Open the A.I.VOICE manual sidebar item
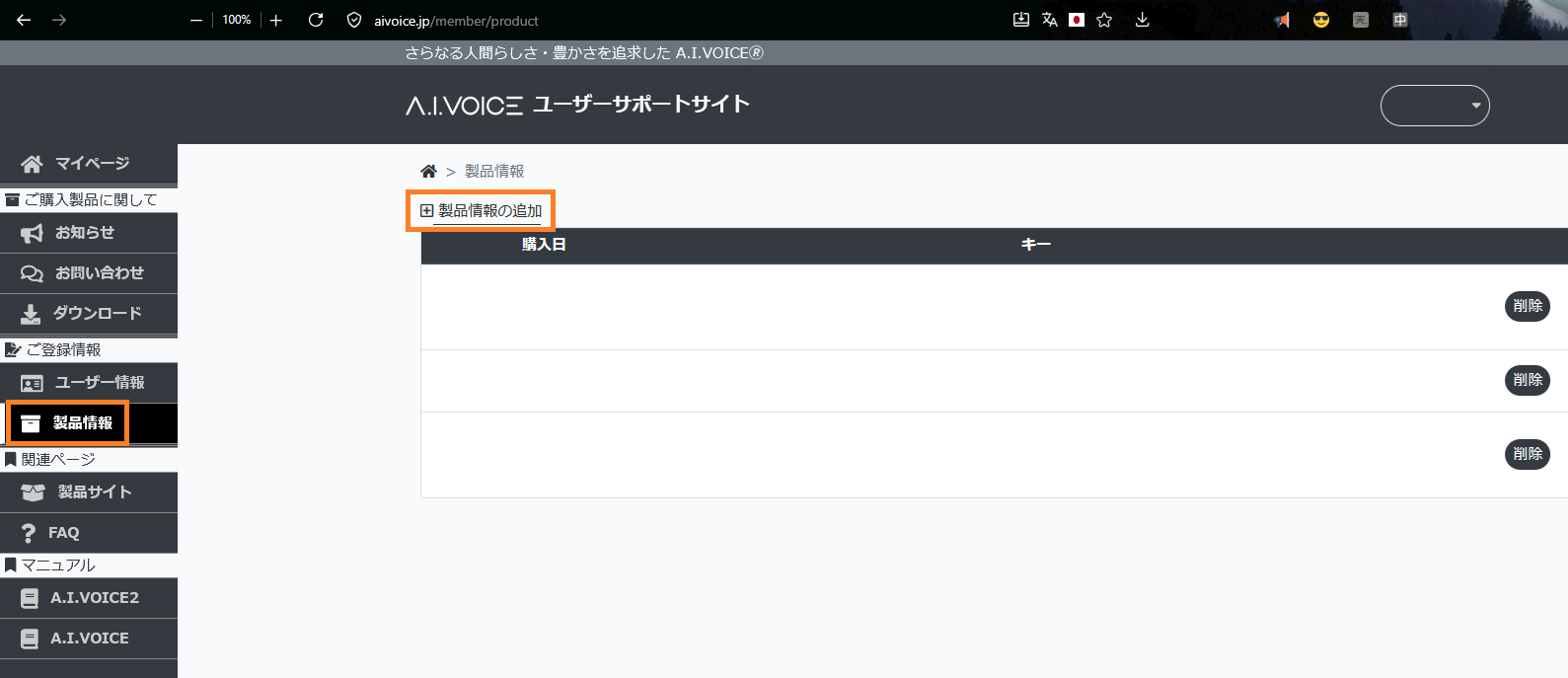The width and height of the screenshot is (1568, 678). pos(89,639)
